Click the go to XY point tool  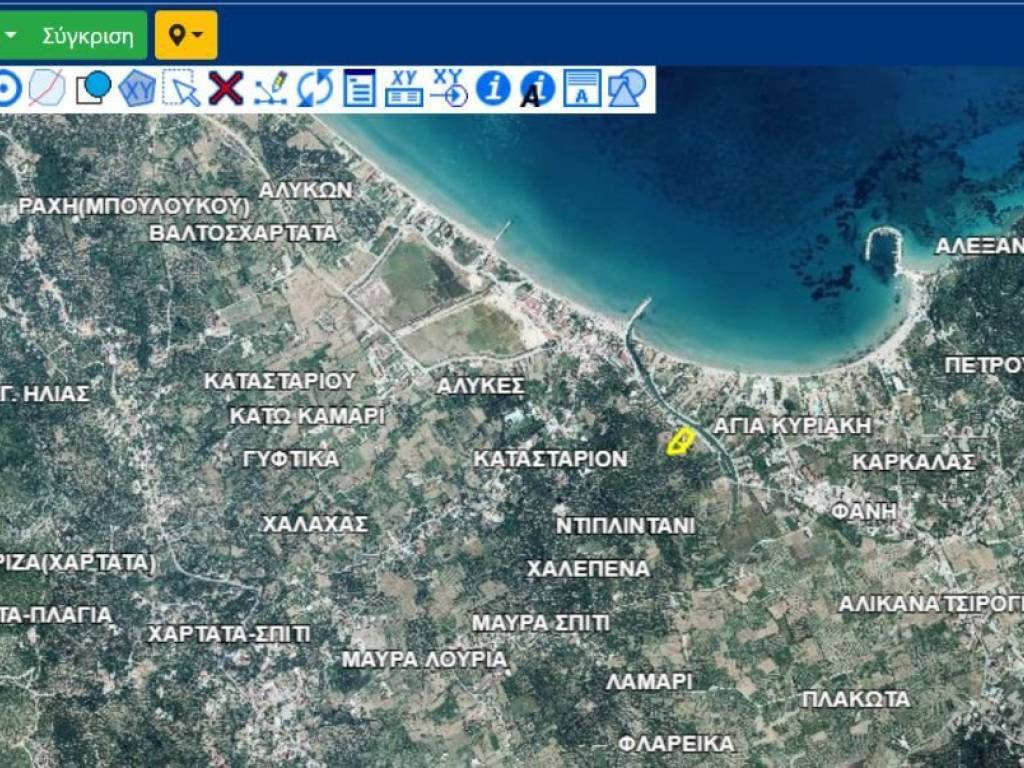449,89
